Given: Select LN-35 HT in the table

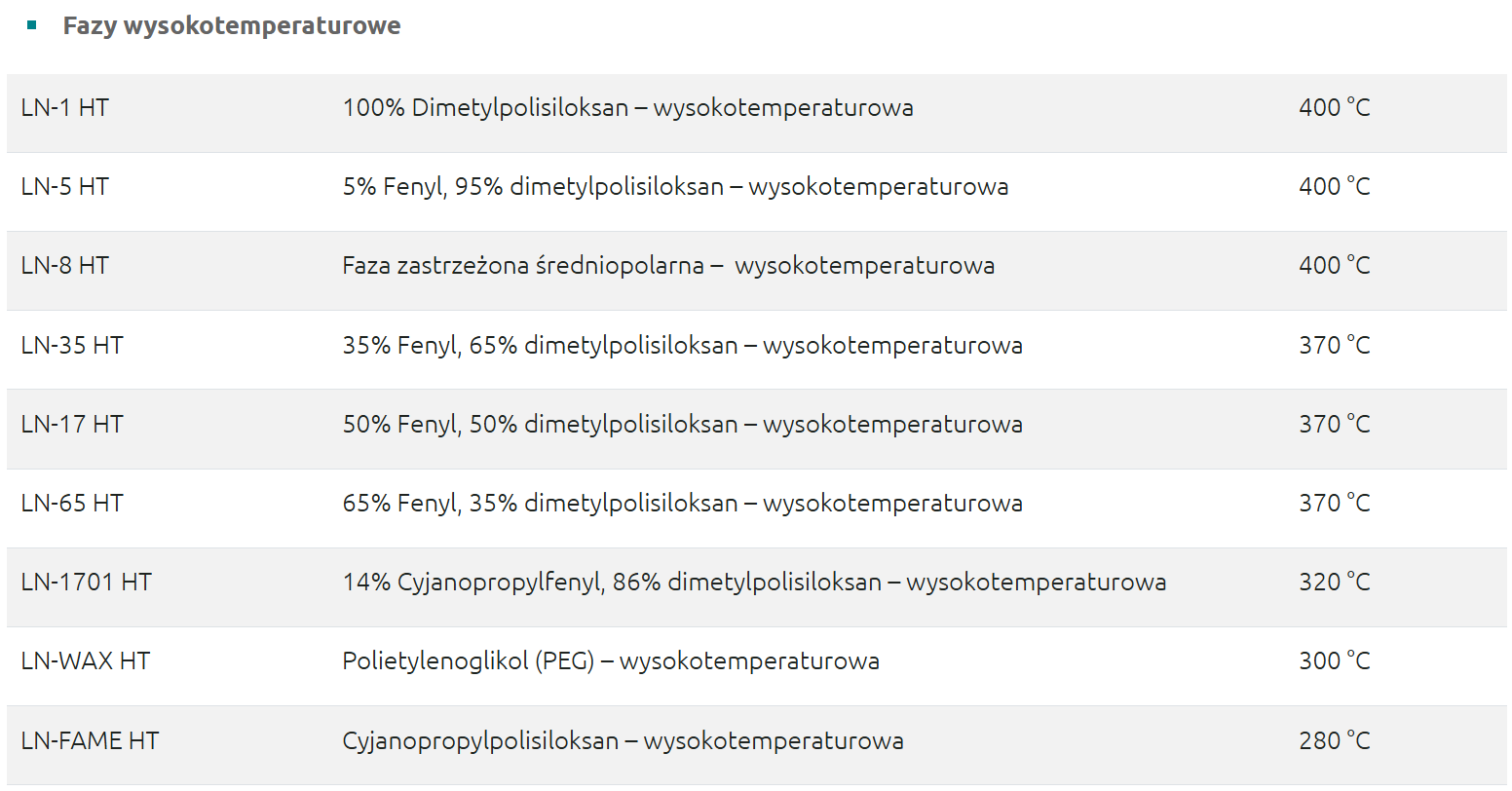Looking at the screenshot, I should pos(72,345).
